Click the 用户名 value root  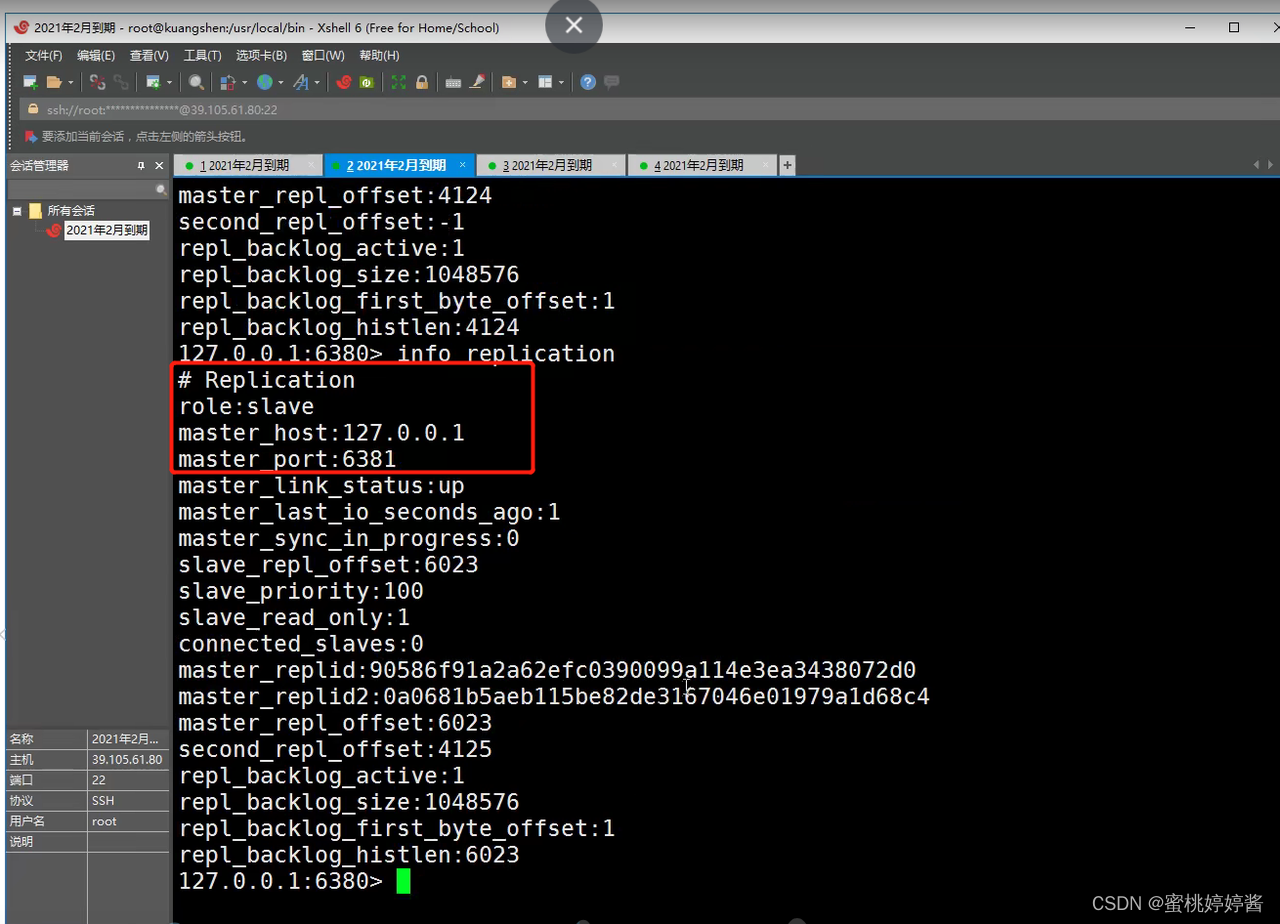click(103, 821)
